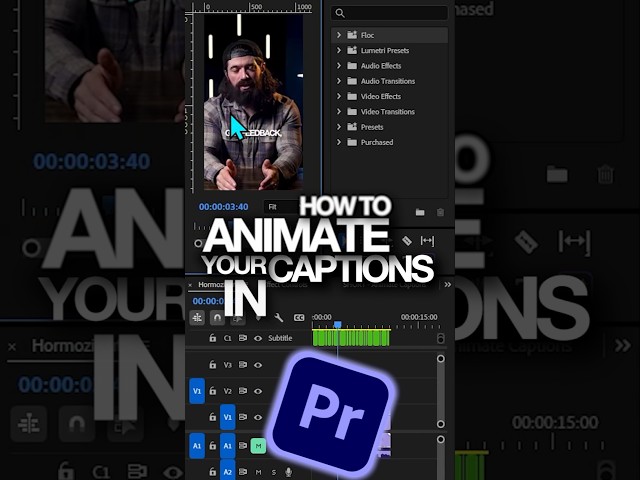This screenshot has width=640, height=480.
Task: Click the trash icon in Effects panel
Action: pos(440,212)
